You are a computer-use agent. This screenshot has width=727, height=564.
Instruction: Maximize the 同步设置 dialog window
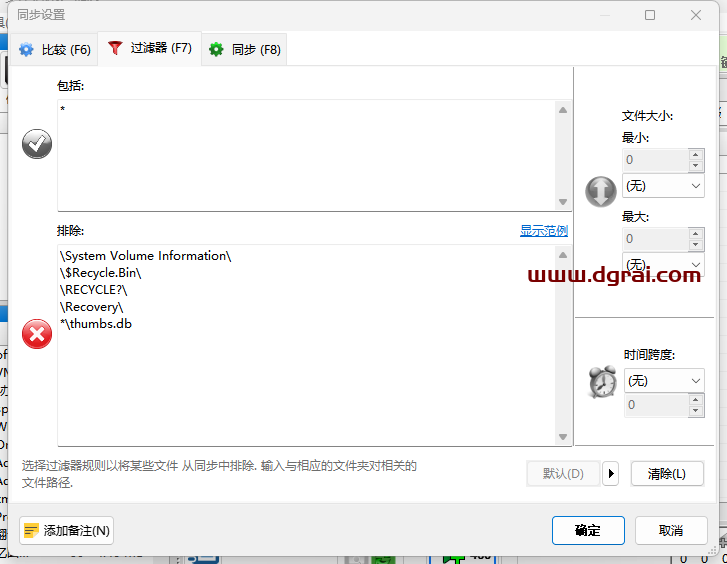[x=650, y=15]
